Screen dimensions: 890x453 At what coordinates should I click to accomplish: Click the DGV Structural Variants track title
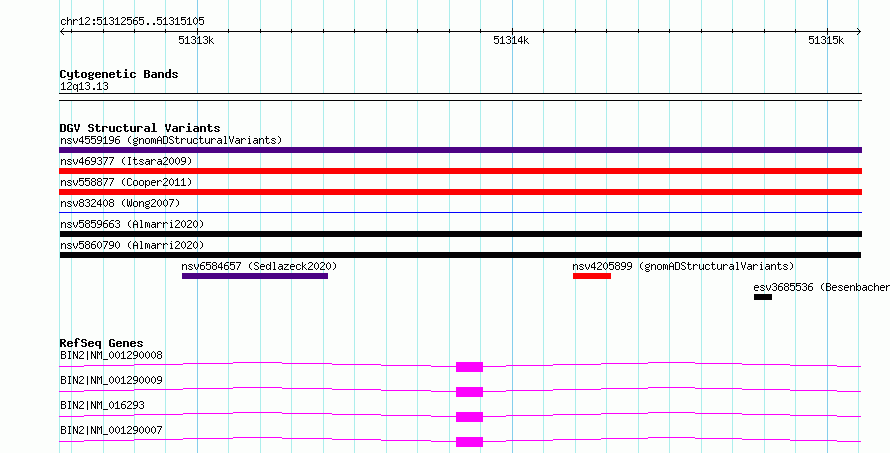tap(140, 128)
